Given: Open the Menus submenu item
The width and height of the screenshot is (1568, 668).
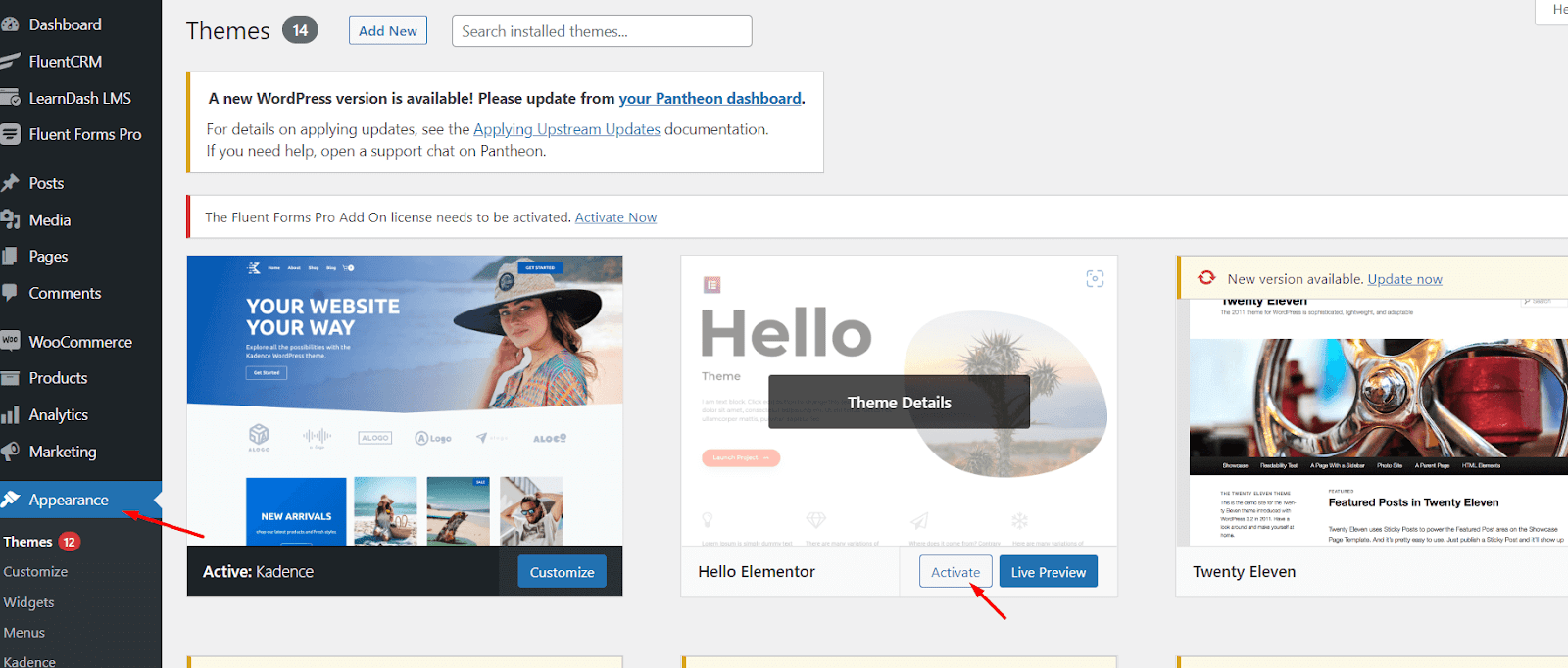Looking at the screenshot, I should [24, 633].
